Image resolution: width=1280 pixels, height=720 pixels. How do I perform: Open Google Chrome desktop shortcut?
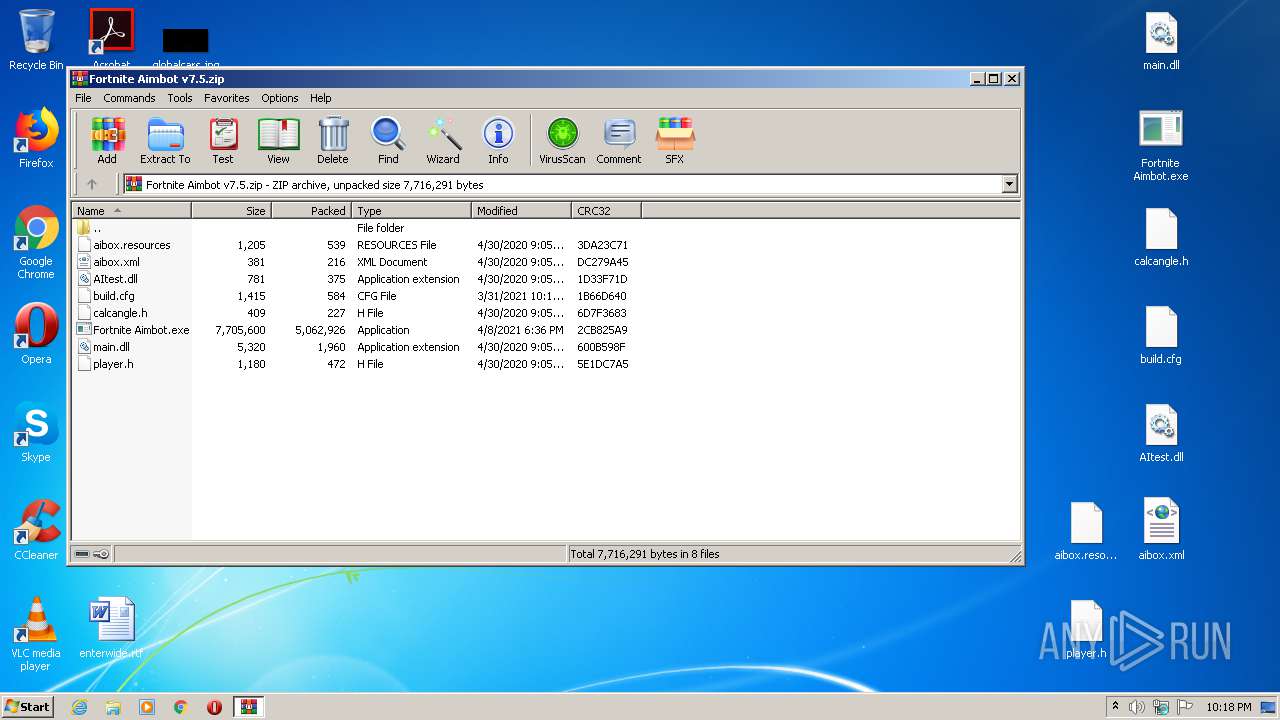36,242
